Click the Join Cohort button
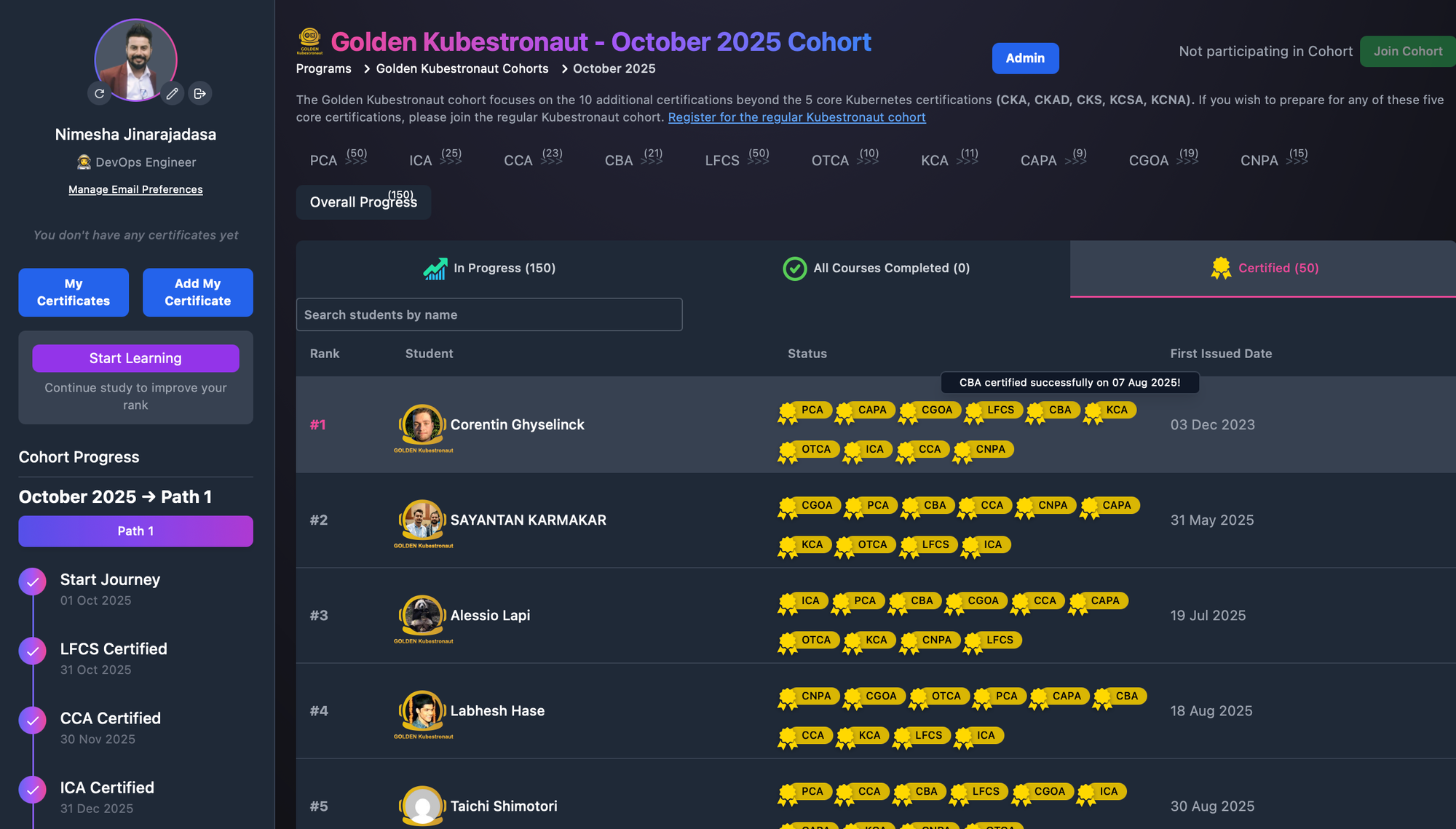The image size is (1456, 829). click(1406, 52)
